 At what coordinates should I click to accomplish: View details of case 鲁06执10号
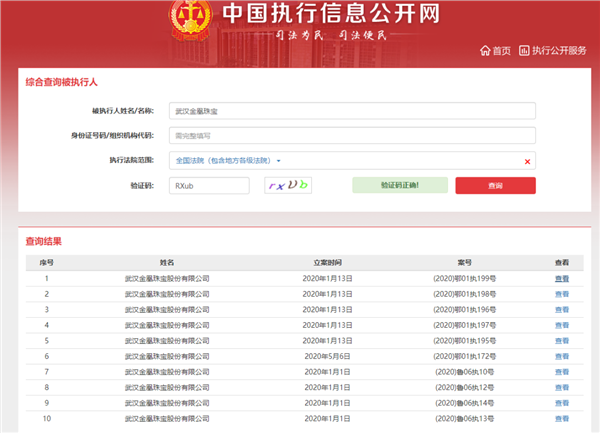[561, 371]
